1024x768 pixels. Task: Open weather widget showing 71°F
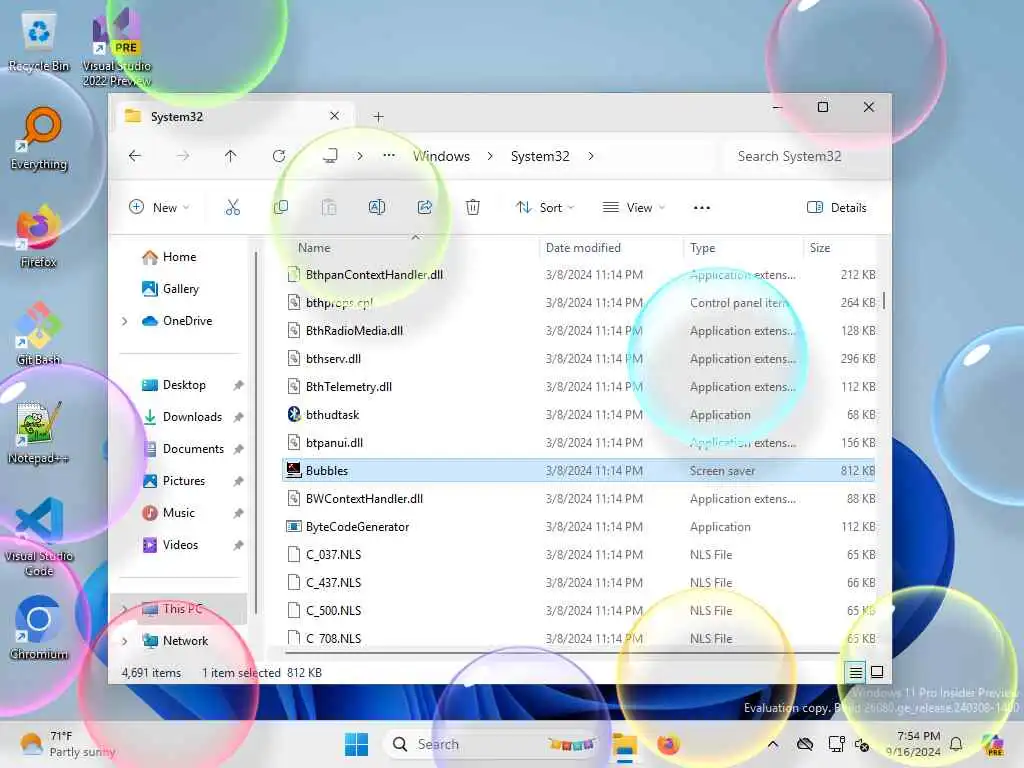click(x=68, y=744)
